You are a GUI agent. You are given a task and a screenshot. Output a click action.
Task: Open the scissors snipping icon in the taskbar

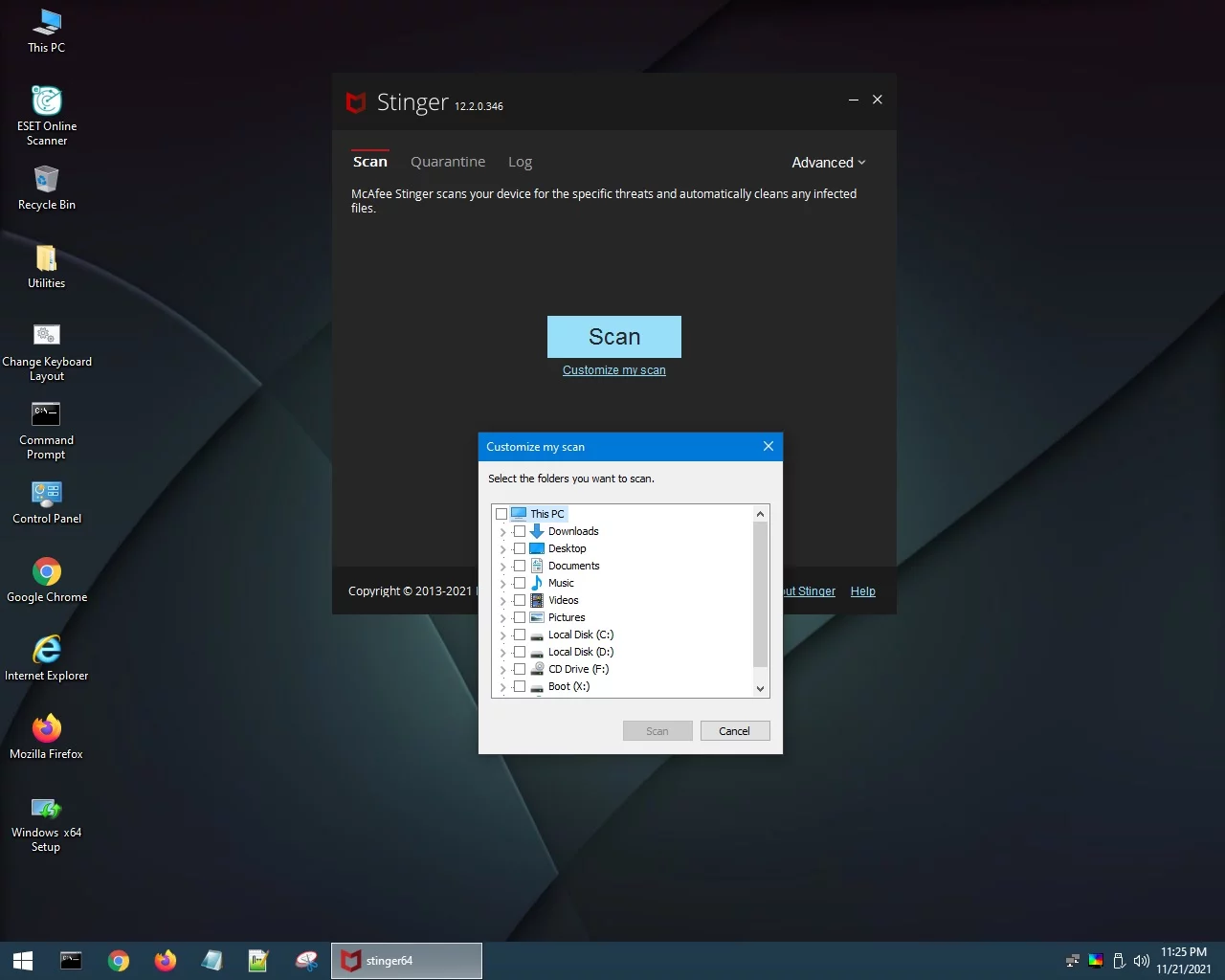point(306,961)
